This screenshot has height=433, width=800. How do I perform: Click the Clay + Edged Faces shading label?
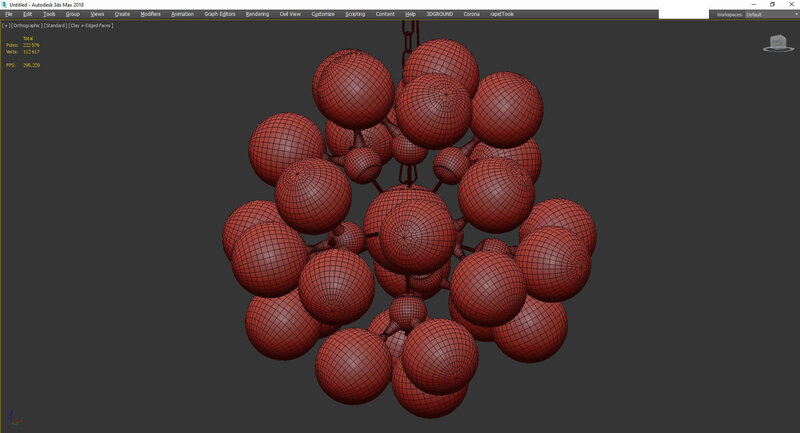(x=90, y=25)
